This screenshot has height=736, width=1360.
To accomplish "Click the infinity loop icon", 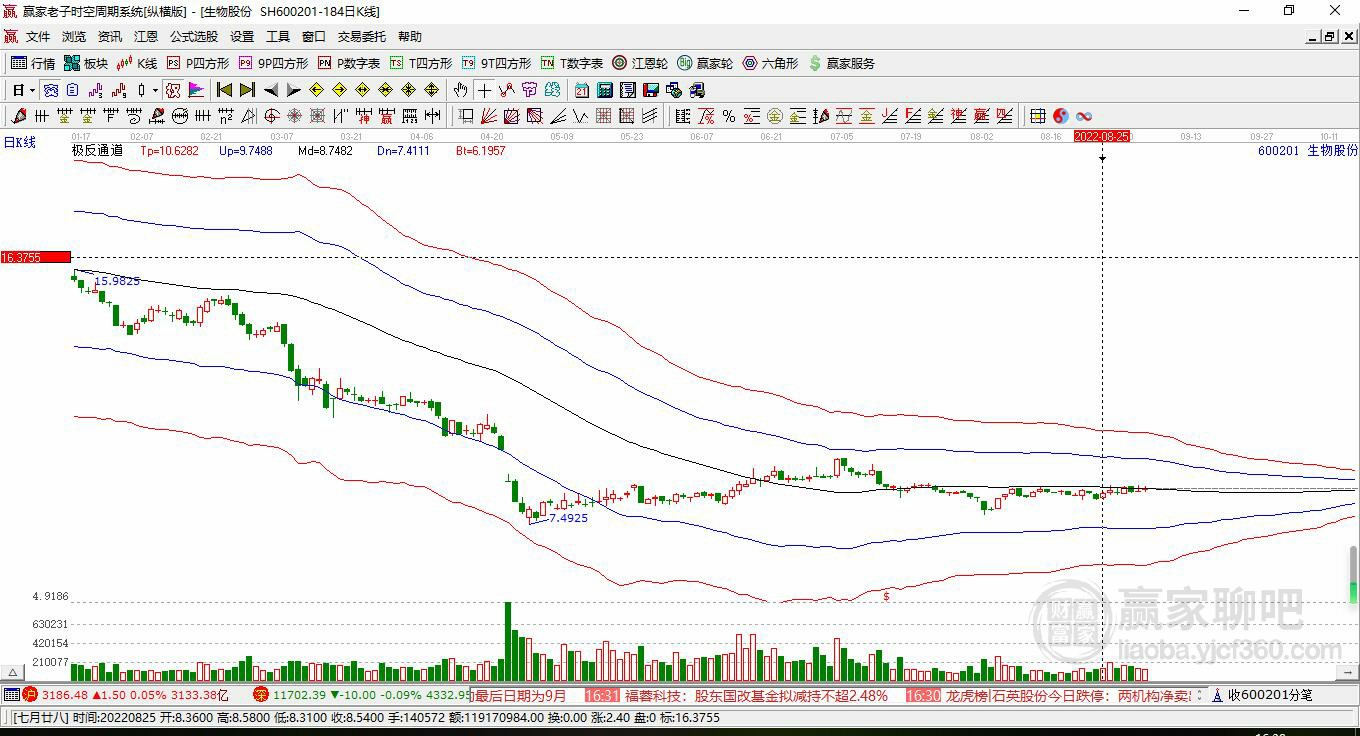I will click(x=1083, y=116).
